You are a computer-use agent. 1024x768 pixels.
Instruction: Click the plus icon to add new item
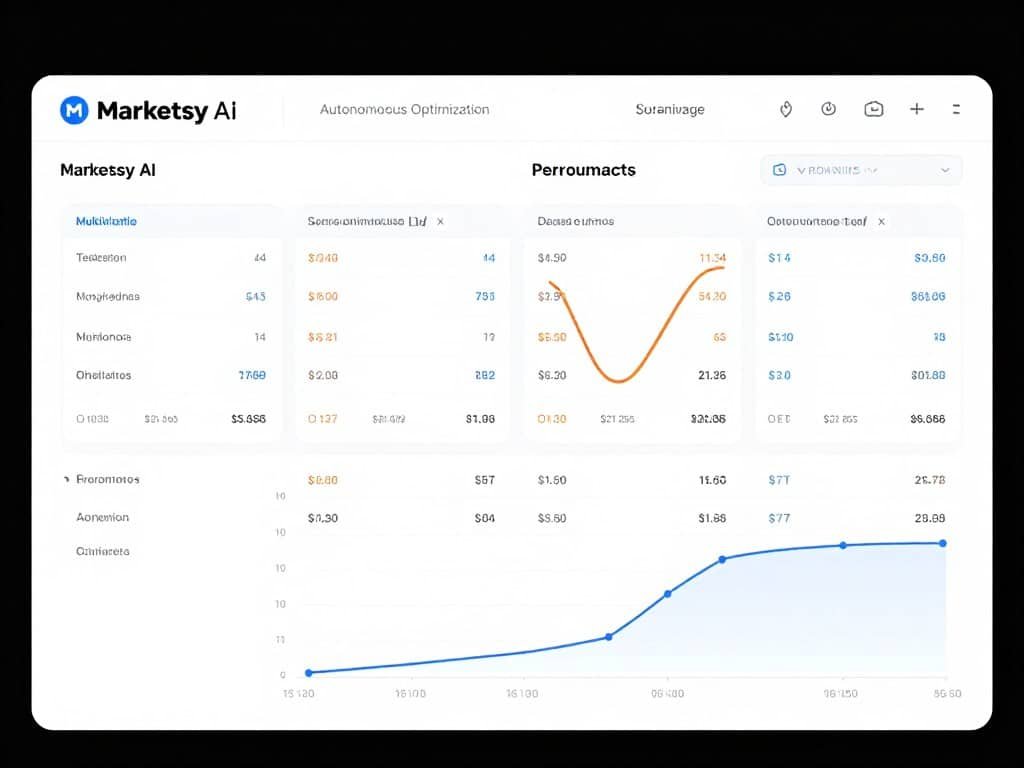(x=916, y=109)
